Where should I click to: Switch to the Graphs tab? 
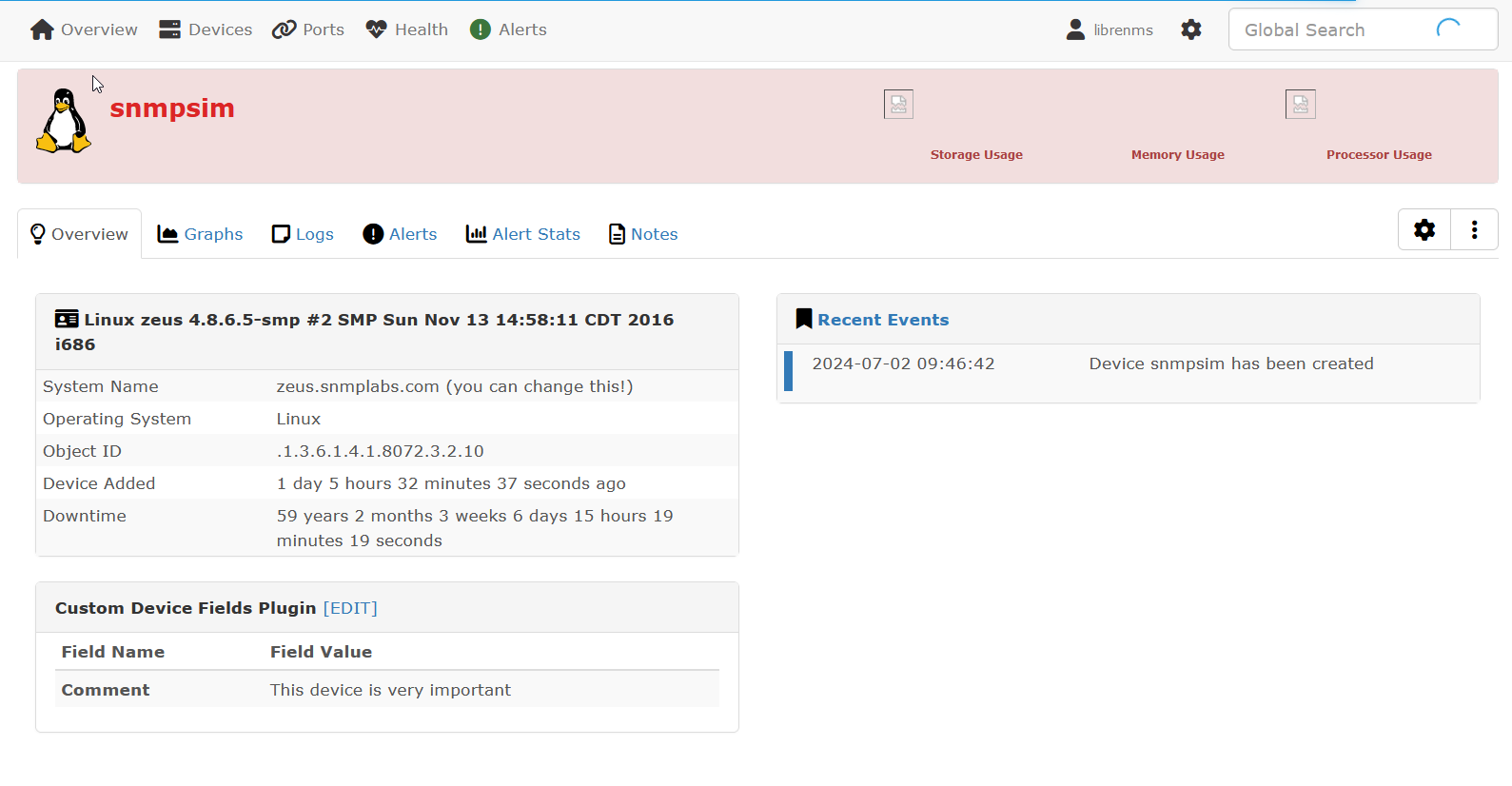click(x=201, y=234)
